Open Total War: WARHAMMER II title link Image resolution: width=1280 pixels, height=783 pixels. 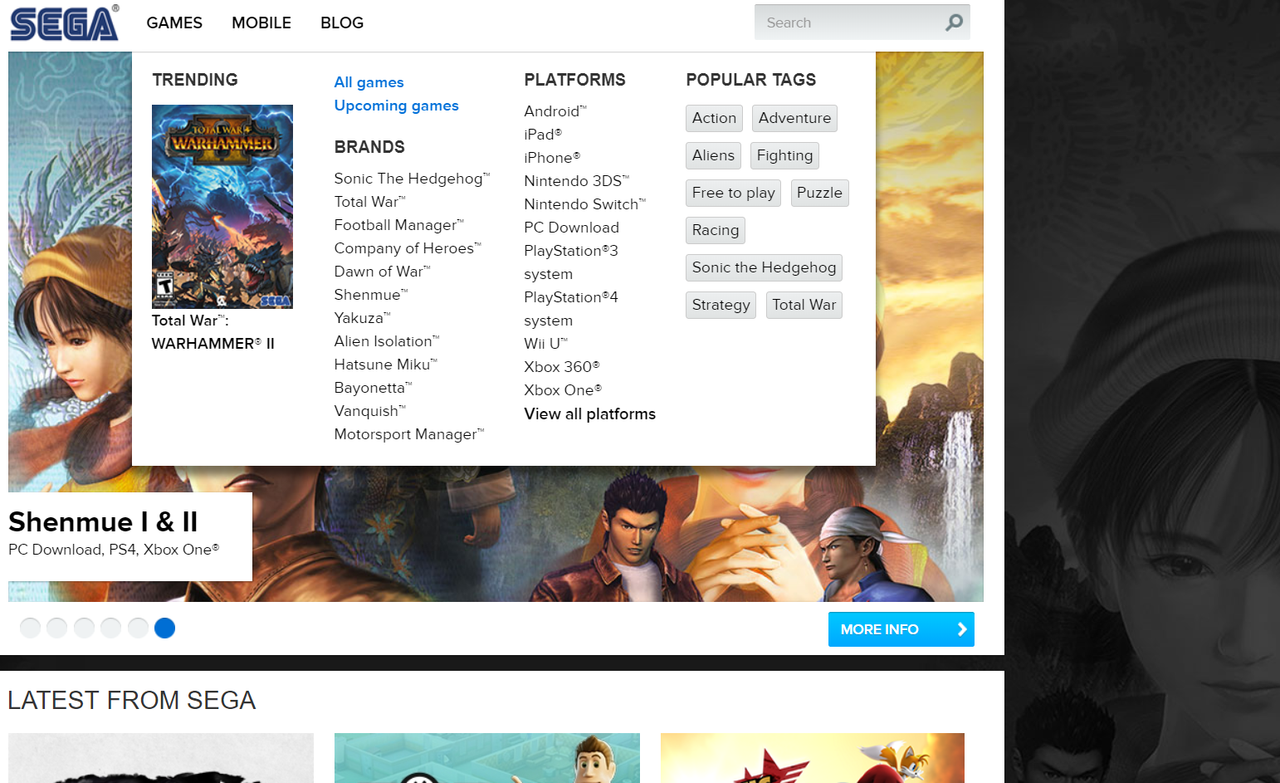pos(213,332)
